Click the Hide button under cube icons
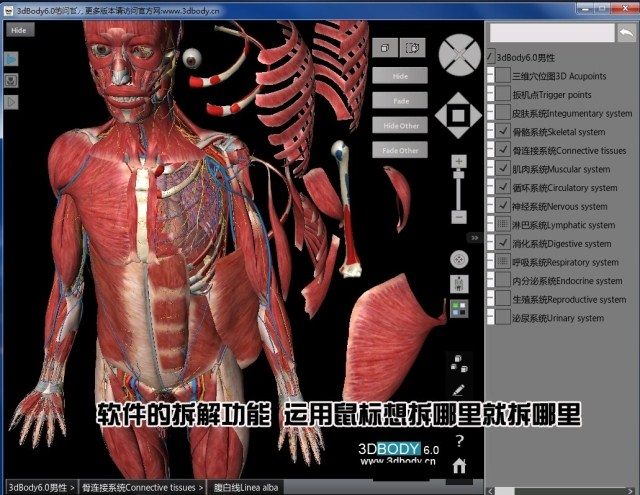 pos(400,76)
